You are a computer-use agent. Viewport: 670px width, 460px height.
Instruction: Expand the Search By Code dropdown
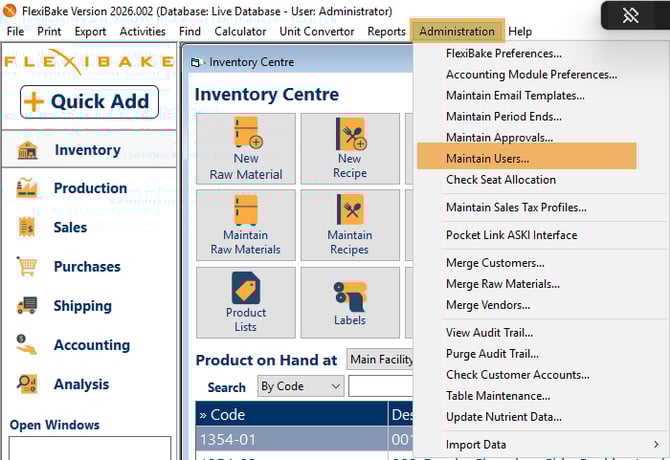pos(300,386)
